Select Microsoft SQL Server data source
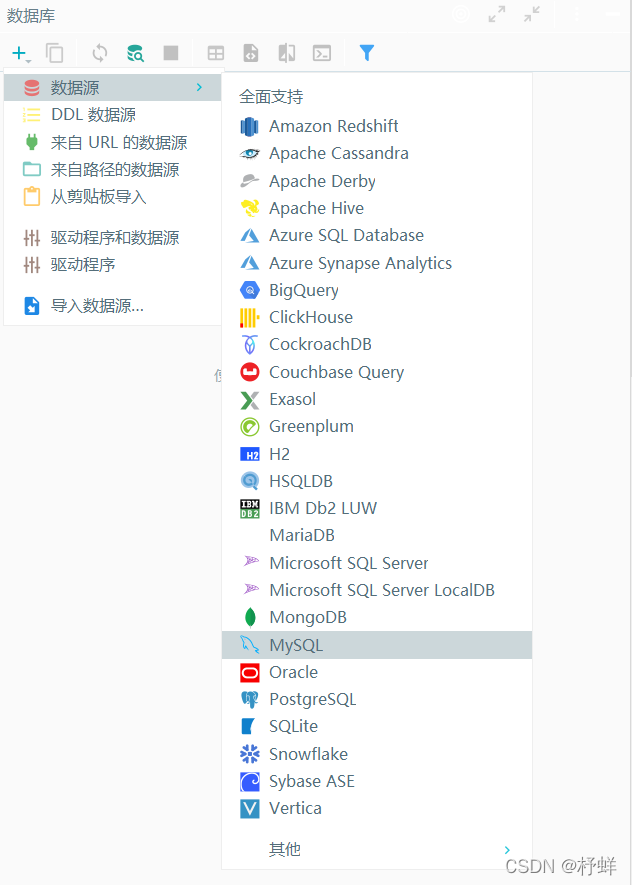This screenshot has width=632, height=885. pyautogui.click(x=377, y=563)
